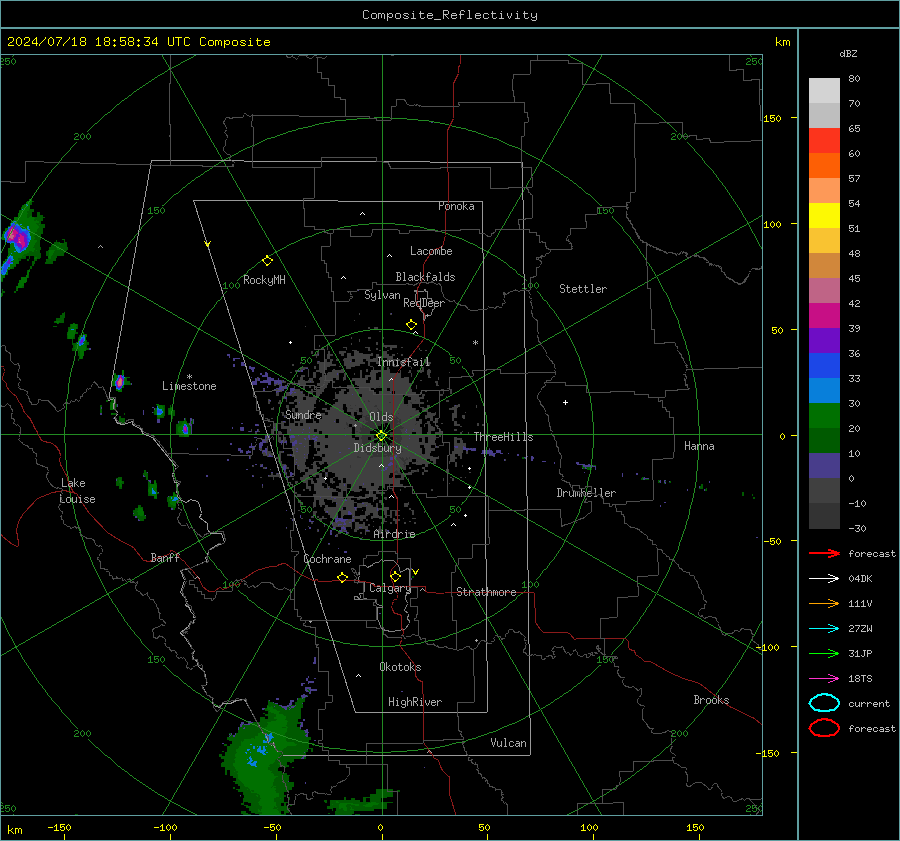
Task: Click the magenta swatch between 42 and 39 dBZ
Action: click(x=824, y=316)
